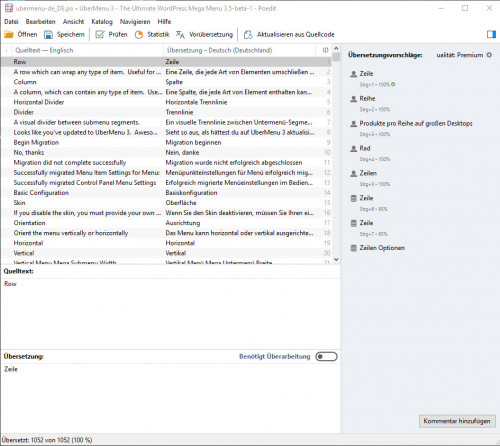Click the translation list scrollbar thumb

[x=336, y=57]
